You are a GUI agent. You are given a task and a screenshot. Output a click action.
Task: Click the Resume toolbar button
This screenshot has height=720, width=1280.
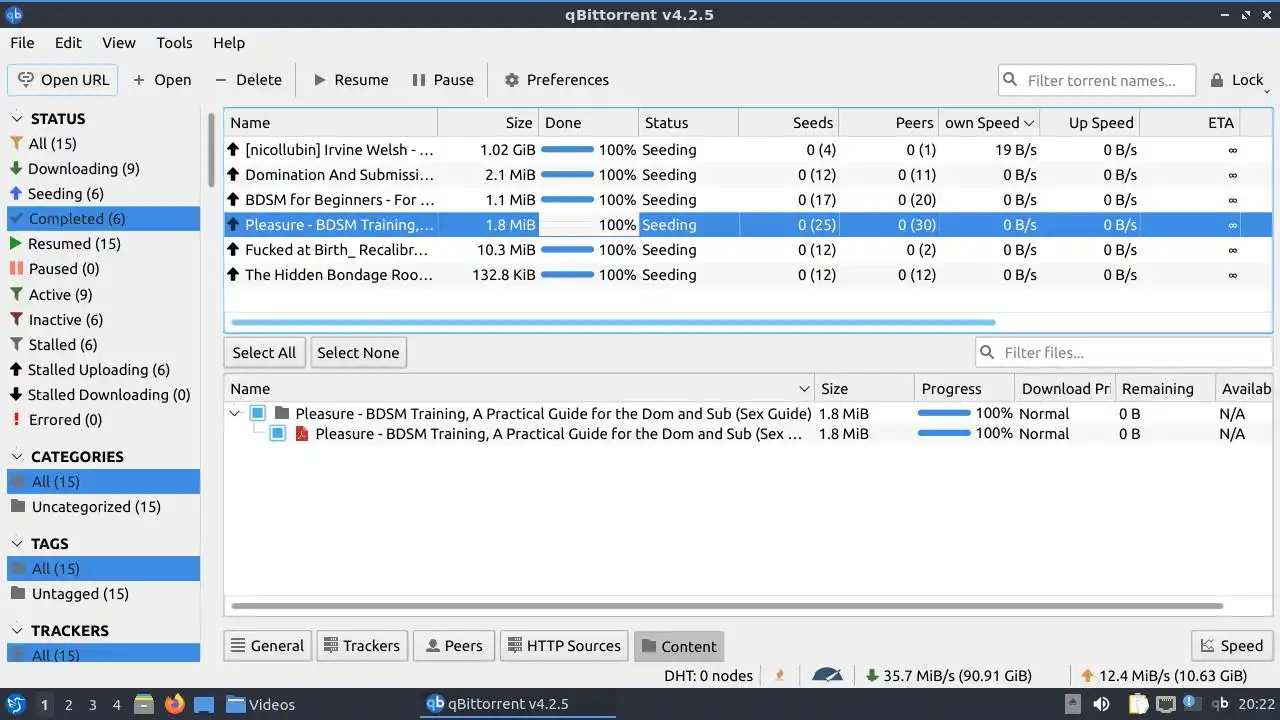[350, 80]
